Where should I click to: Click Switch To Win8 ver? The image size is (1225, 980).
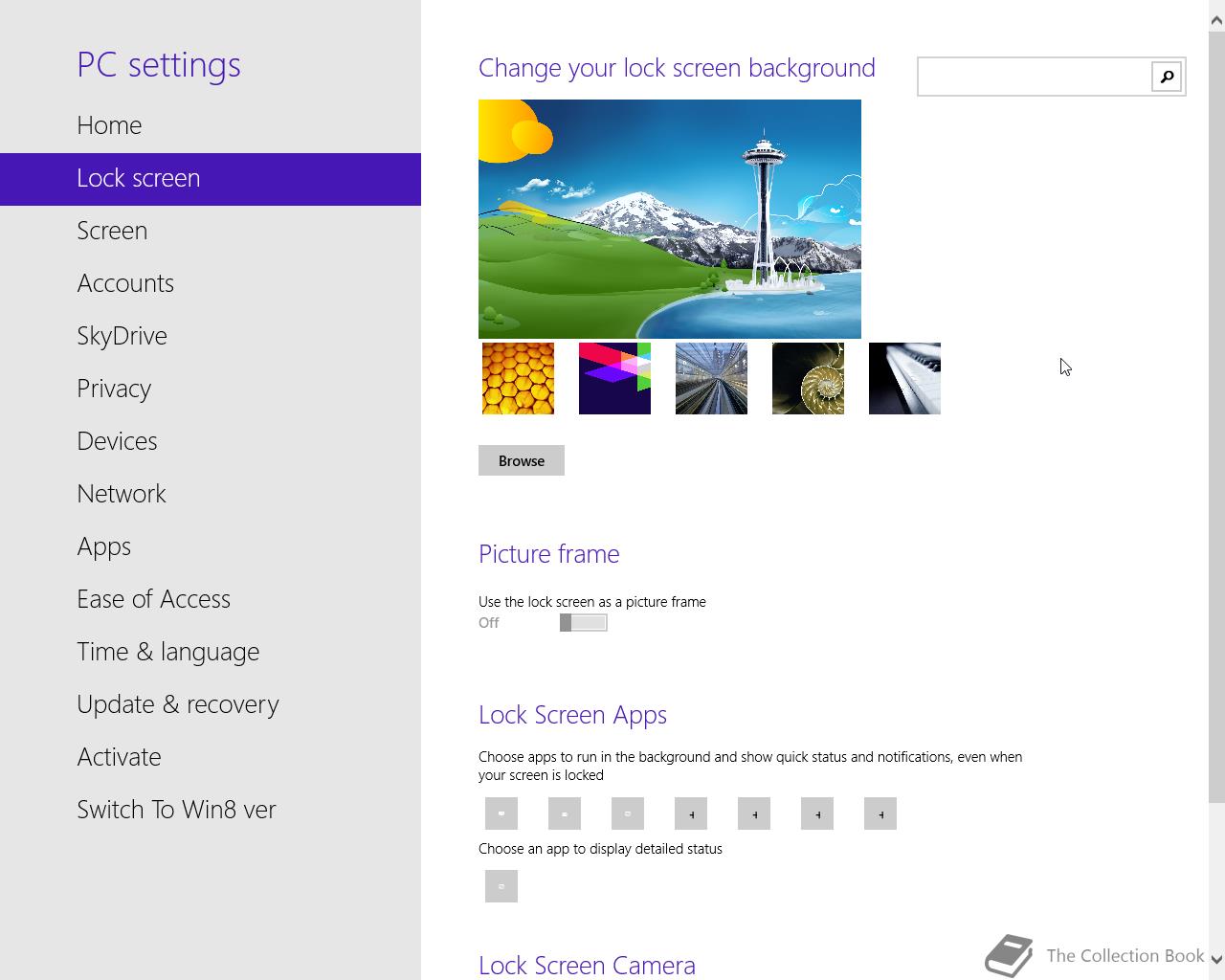pos(211,810)
